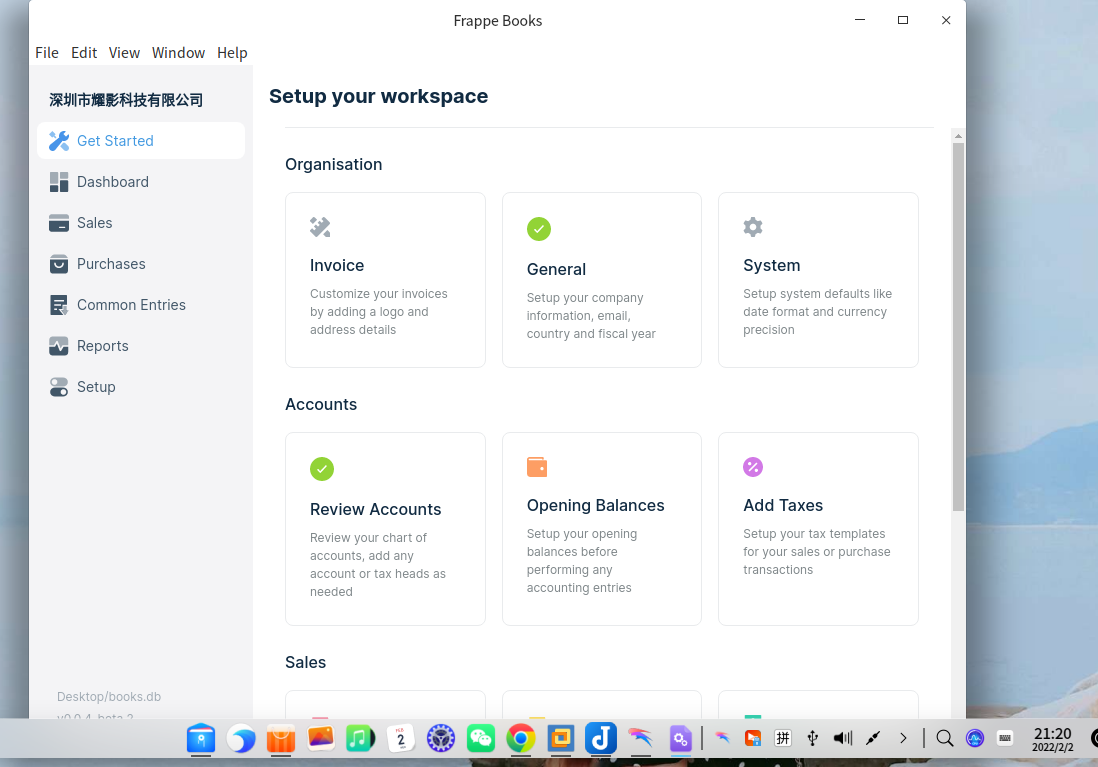The width and height of the screenshot is (1098, 767).
Task: Open the View menu
Action: click(x=124, y=53)
